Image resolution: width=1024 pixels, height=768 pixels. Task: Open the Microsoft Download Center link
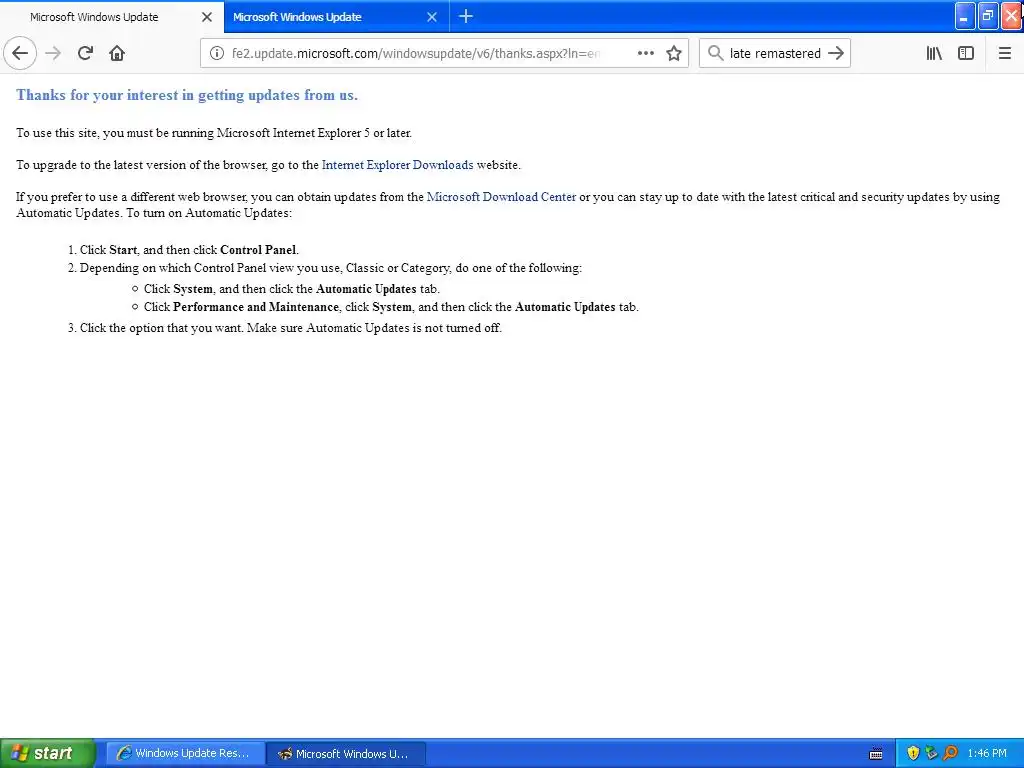tap(501, 197)
